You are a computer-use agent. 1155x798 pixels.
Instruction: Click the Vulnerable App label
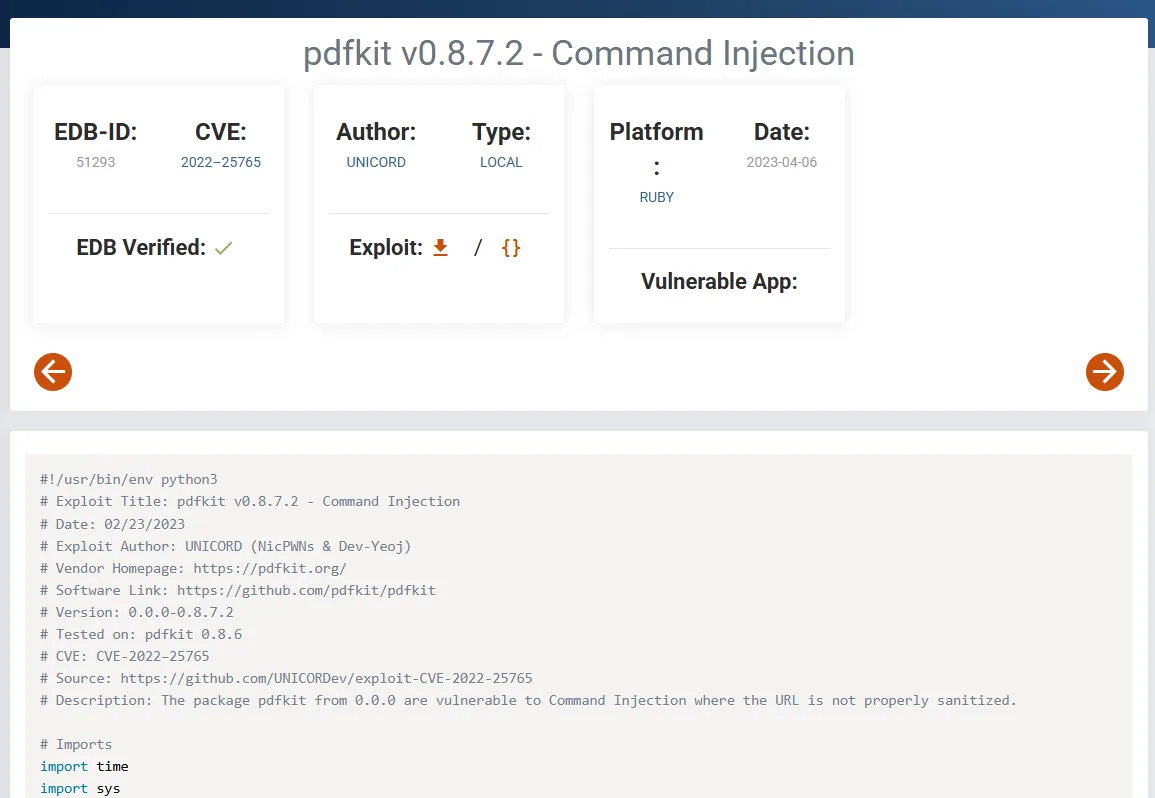click(x=719, y=281)
